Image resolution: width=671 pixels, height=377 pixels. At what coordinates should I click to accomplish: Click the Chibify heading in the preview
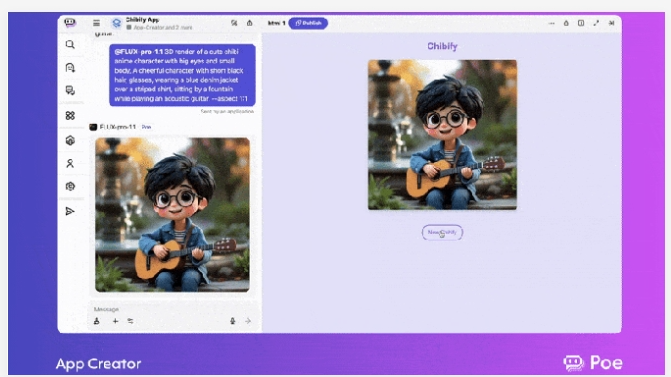(442, 46)
